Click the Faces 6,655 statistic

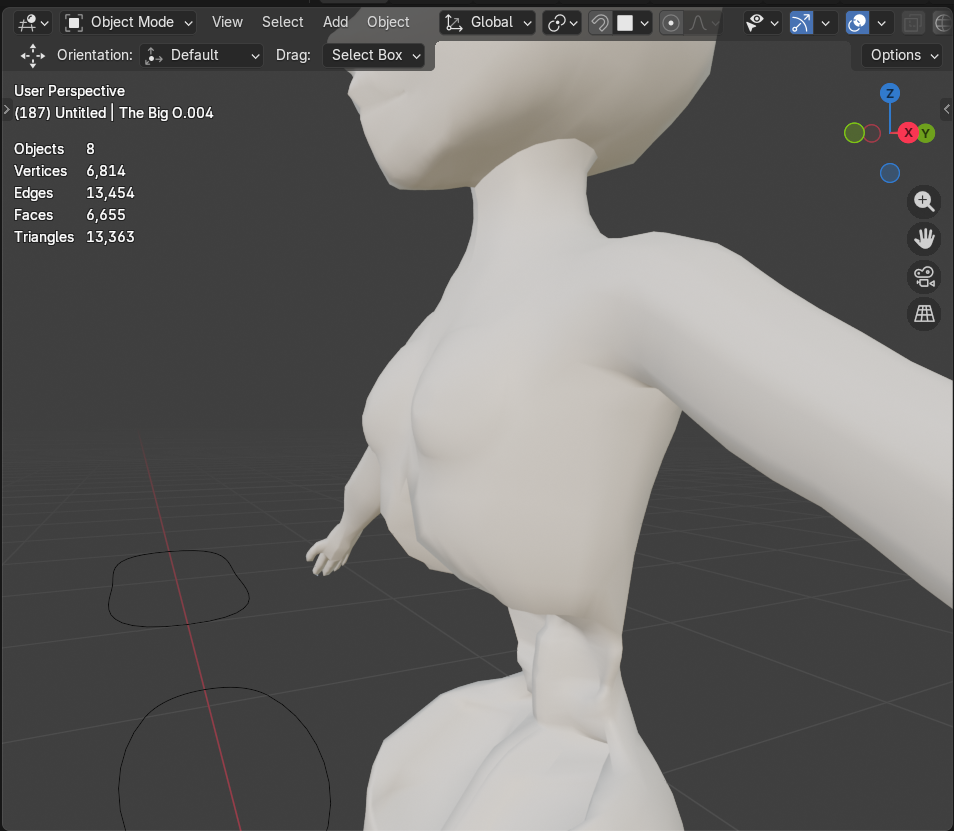69,215
